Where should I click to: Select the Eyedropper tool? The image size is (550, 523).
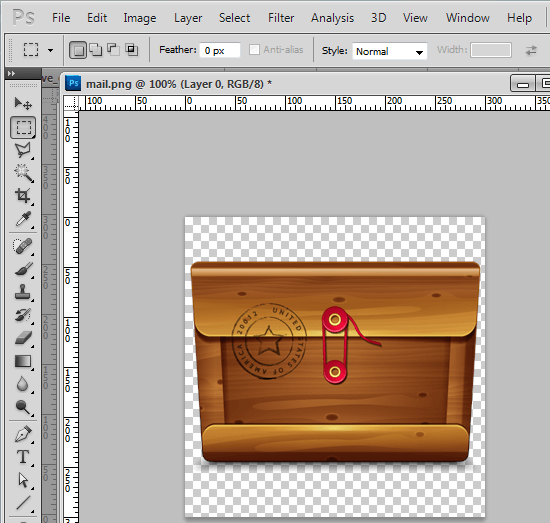click(x=23, y=219)
